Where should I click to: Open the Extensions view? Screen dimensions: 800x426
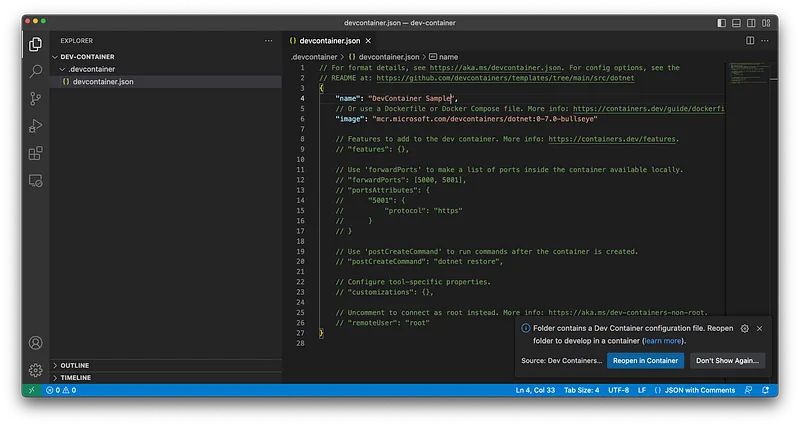36,153
